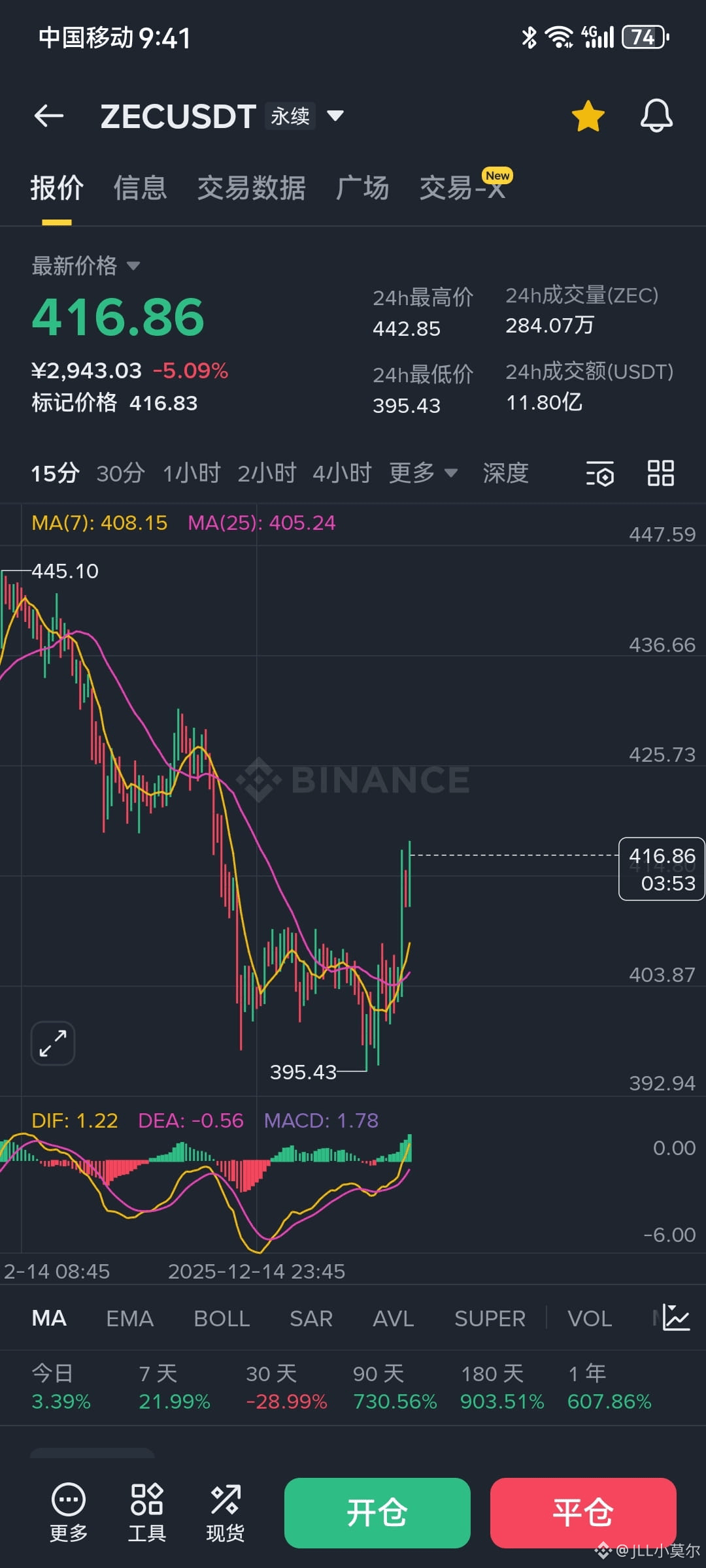Tap the 395.43 chart low label
This screenshot has height=1568, width=706.
(303, 1072)
